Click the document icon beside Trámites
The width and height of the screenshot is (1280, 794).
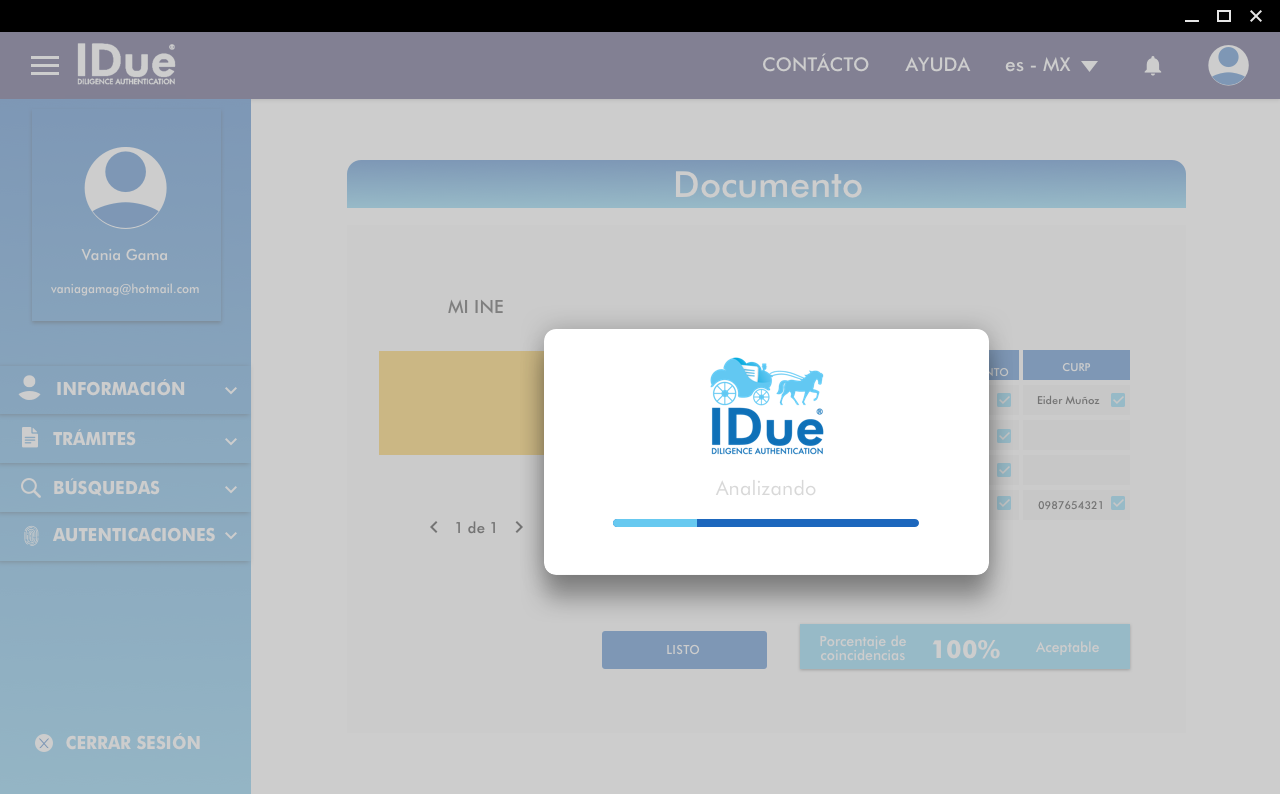[30, 438]
